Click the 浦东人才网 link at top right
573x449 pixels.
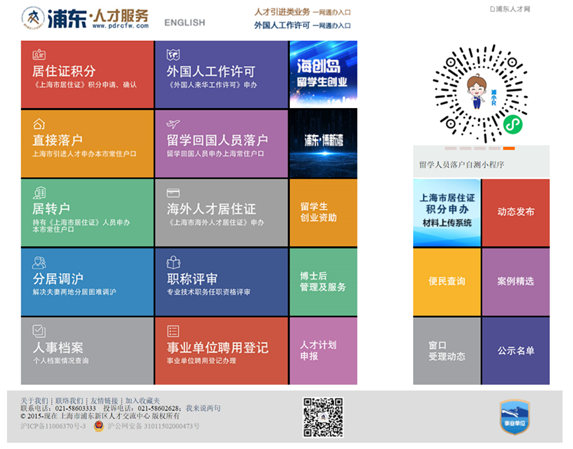510,9
